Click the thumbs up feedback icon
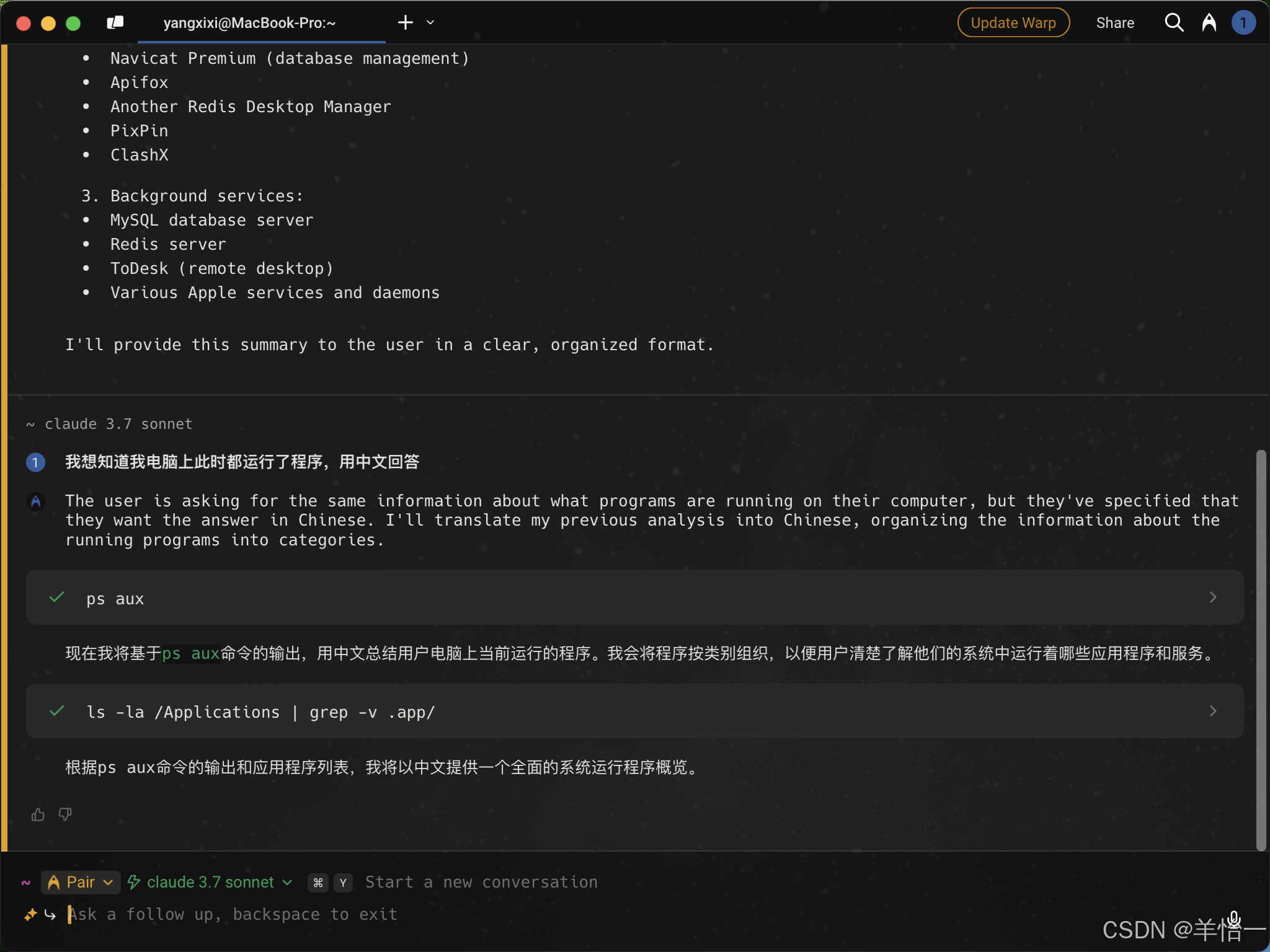 coord(38,814)
